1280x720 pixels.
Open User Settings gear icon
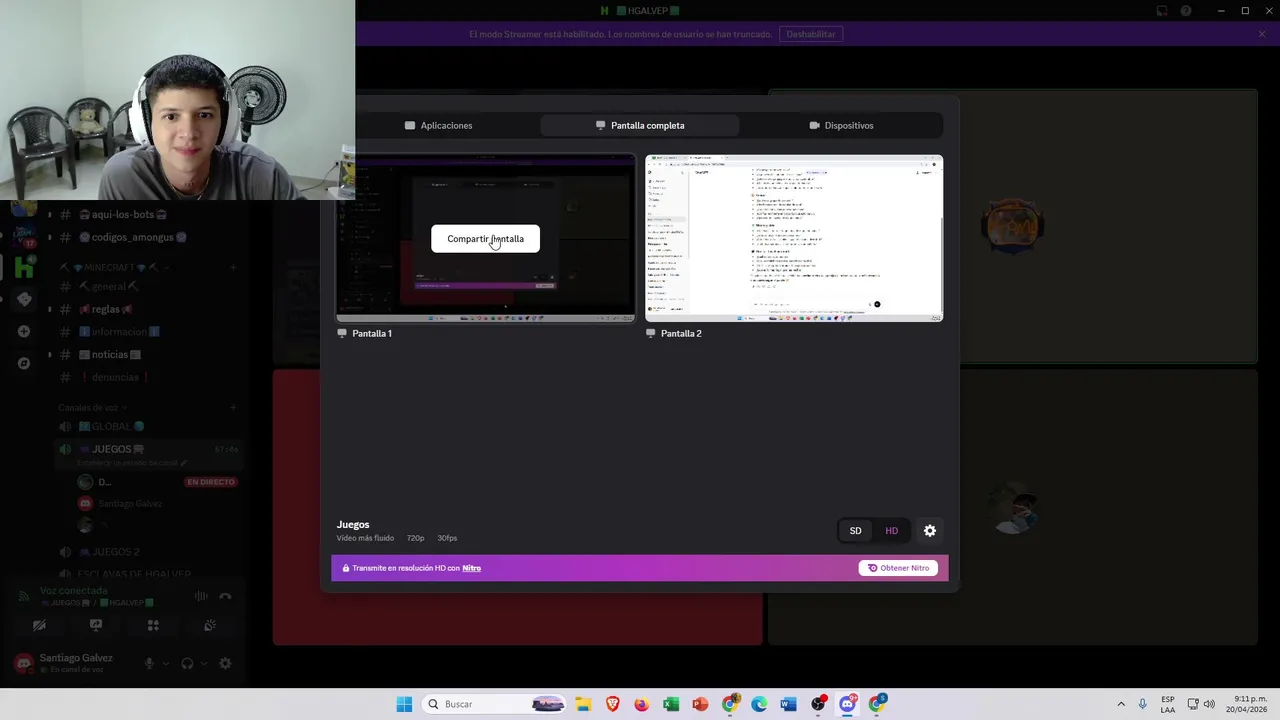point(225,663)
